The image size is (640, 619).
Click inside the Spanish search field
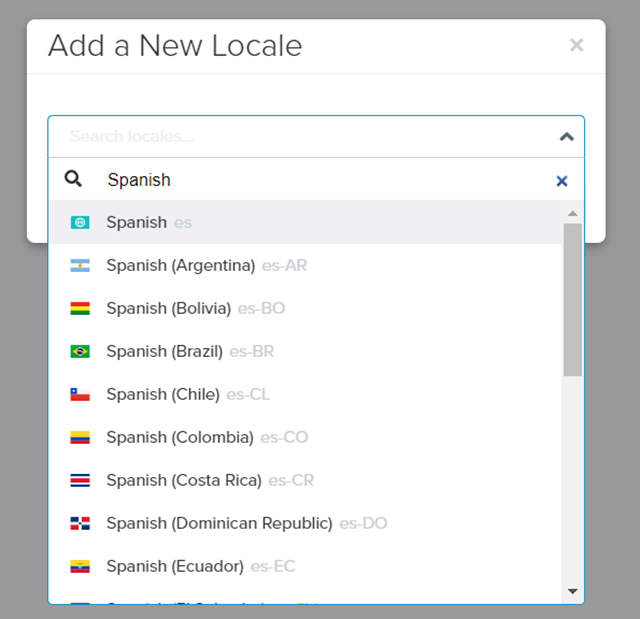point(320,180)
